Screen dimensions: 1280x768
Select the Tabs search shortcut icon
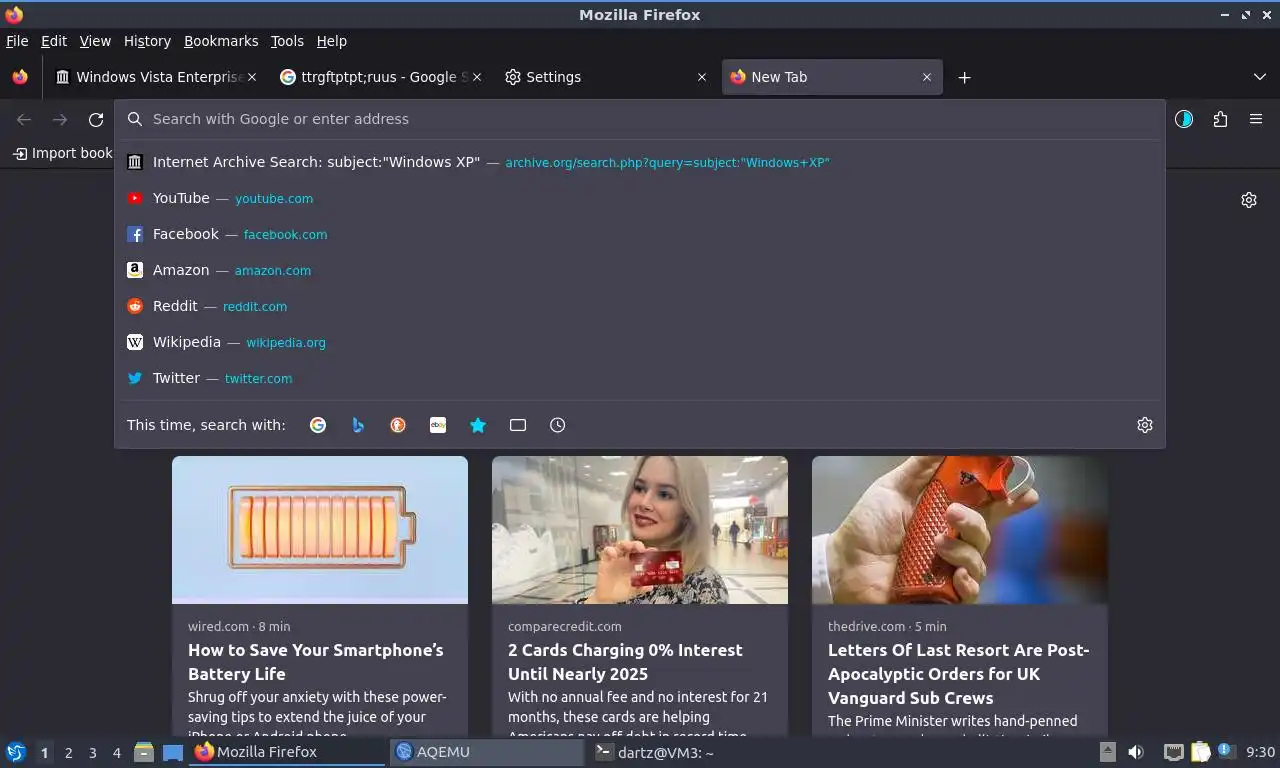coord(518,425)
